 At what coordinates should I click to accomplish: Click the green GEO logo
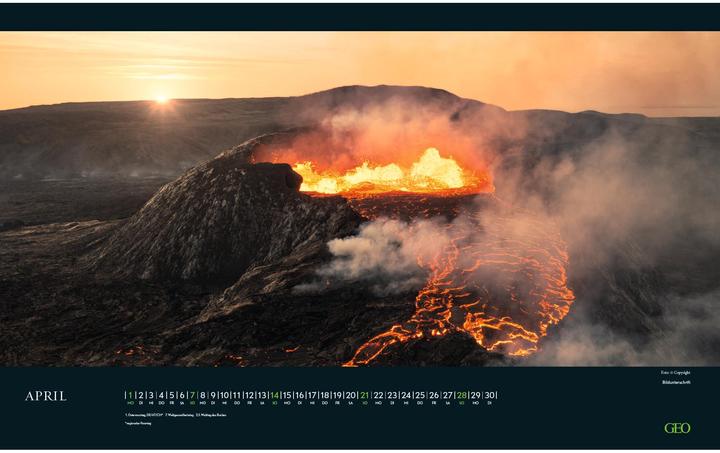[677, 428]
